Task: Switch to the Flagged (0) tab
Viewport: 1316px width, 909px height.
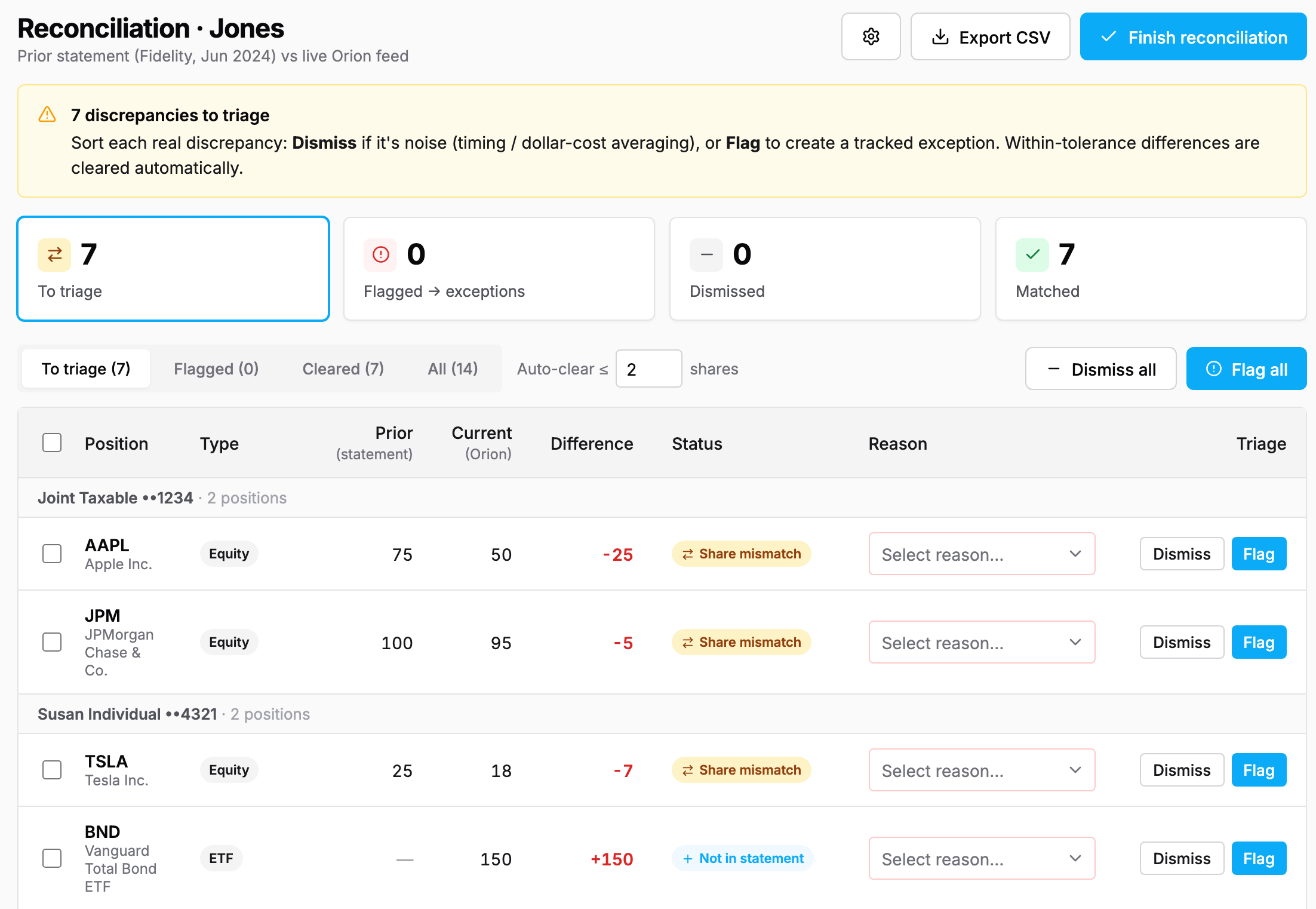Action: point(216,369)
